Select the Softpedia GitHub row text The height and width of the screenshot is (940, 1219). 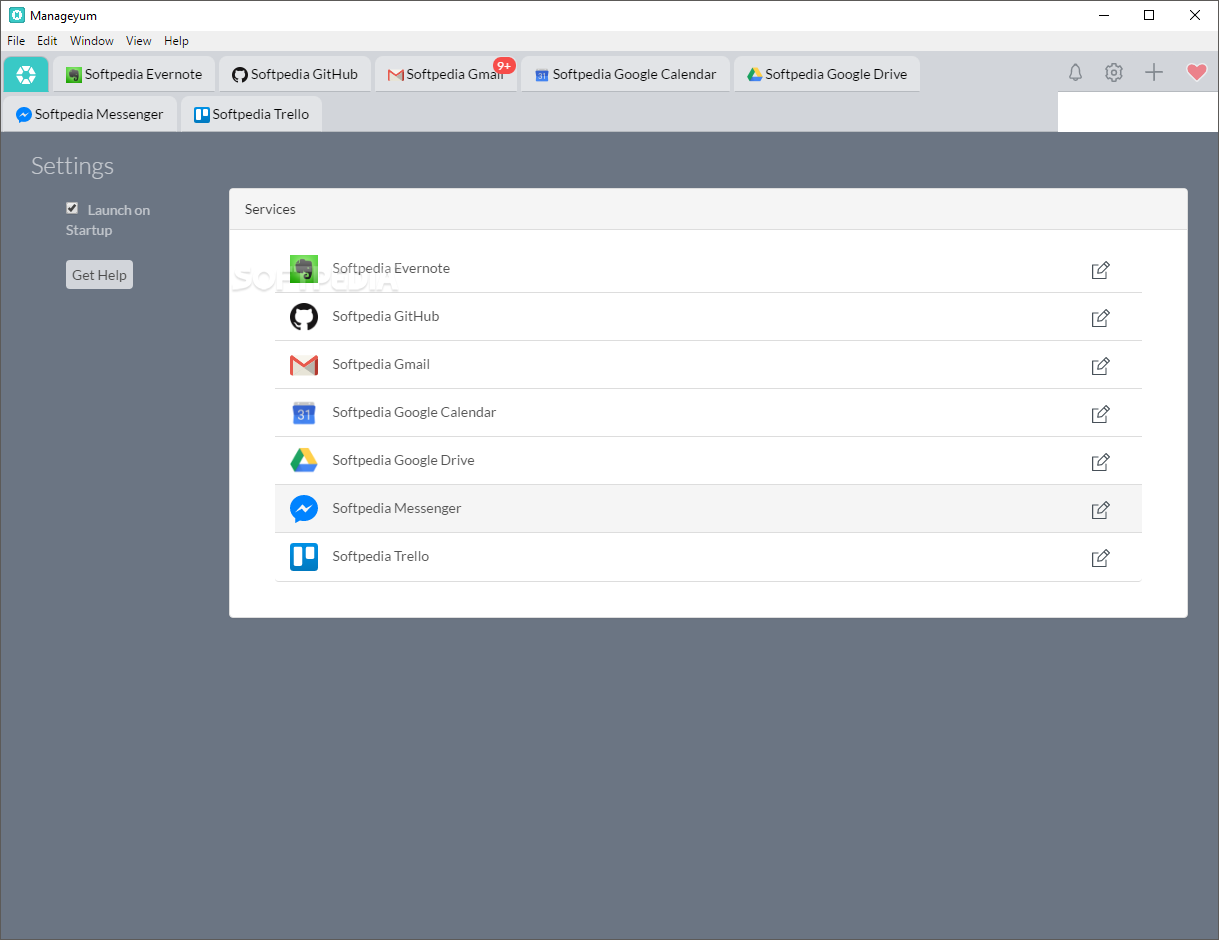pyautogui.click(x=386, y=316)
